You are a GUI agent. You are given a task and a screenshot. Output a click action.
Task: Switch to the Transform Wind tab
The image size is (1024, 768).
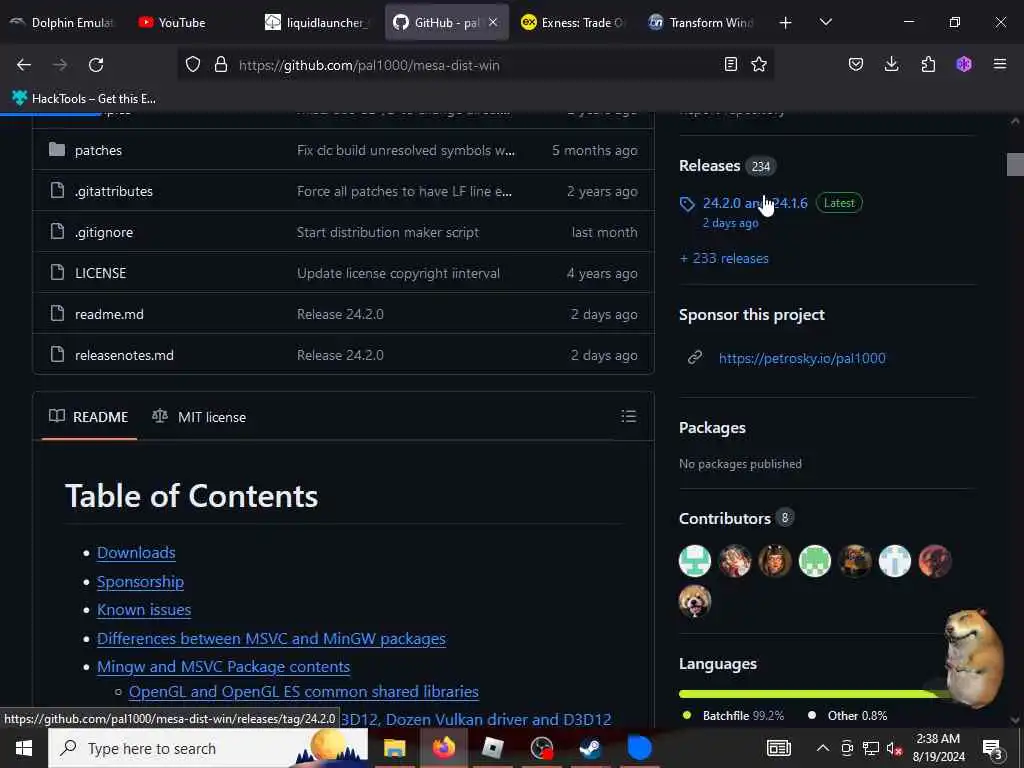pyautogui.click(x=701, y=23)
